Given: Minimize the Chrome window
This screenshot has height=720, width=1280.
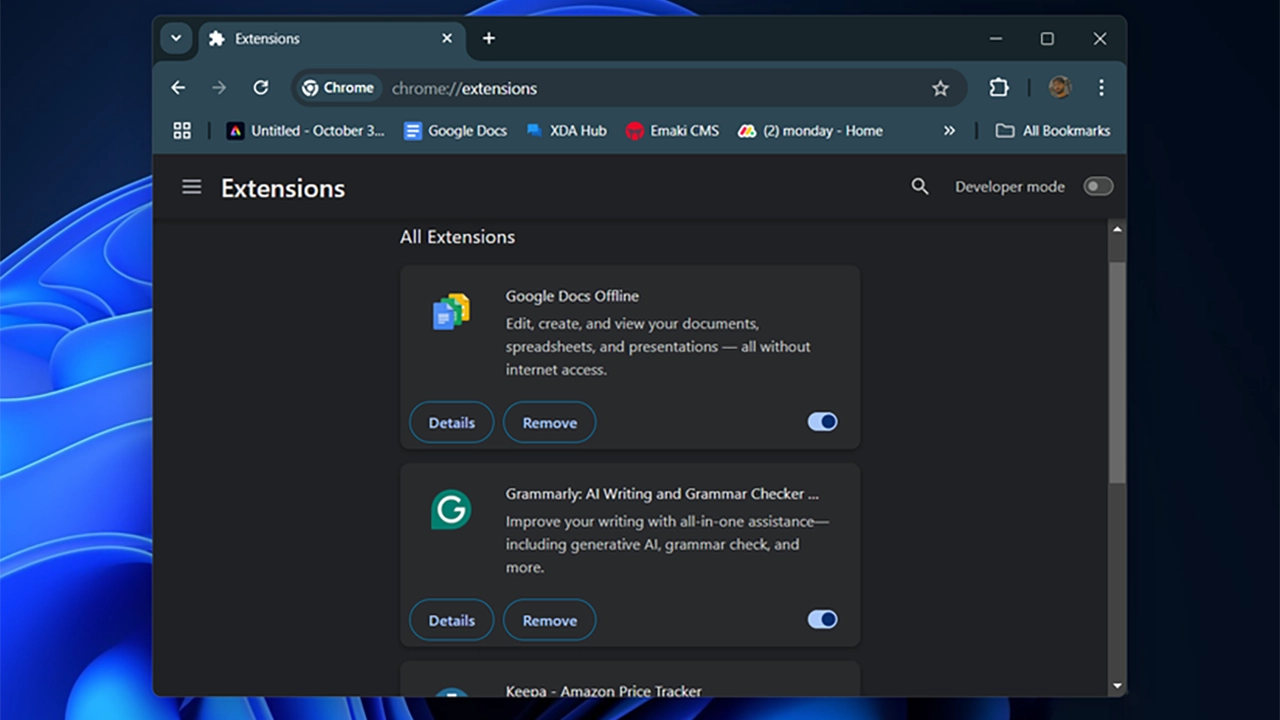Looking at the screenshot, I should pyautogui.click(x=996, y=39).
